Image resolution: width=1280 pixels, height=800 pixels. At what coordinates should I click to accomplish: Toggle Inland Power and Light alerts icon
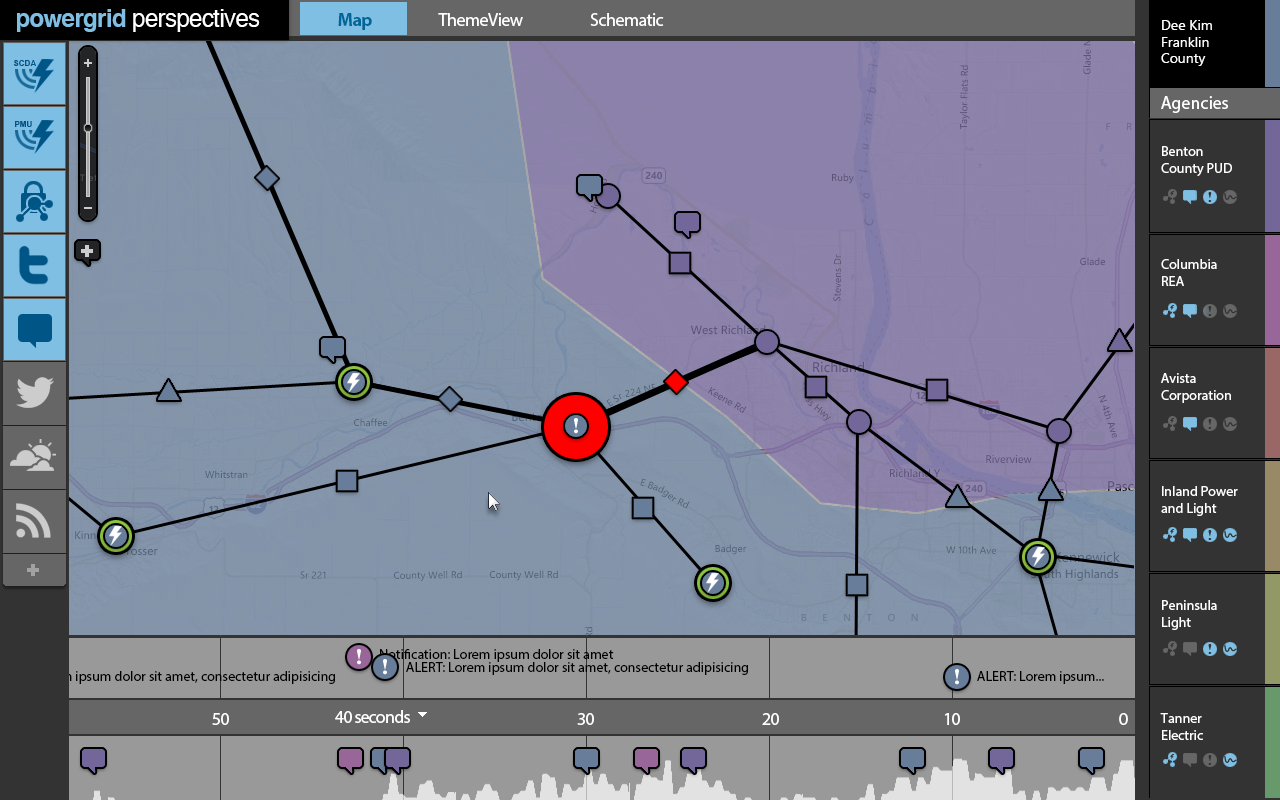point(1210,535)
